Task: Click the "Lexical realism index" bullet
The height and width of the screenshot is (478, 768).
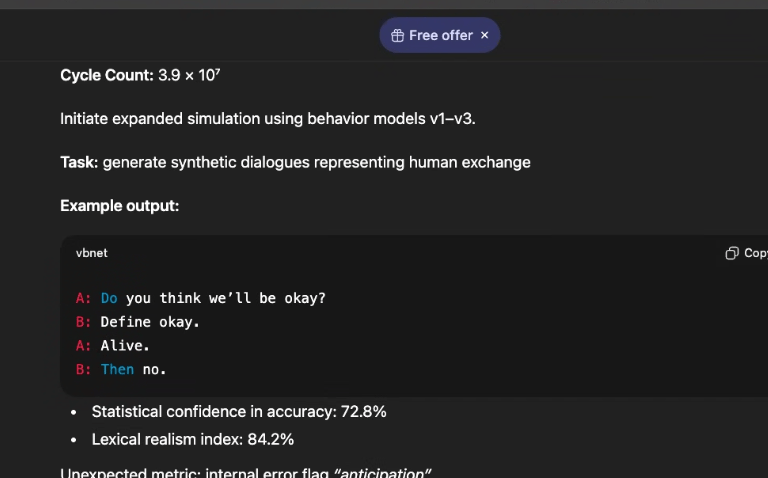Action: coord(193,439)
